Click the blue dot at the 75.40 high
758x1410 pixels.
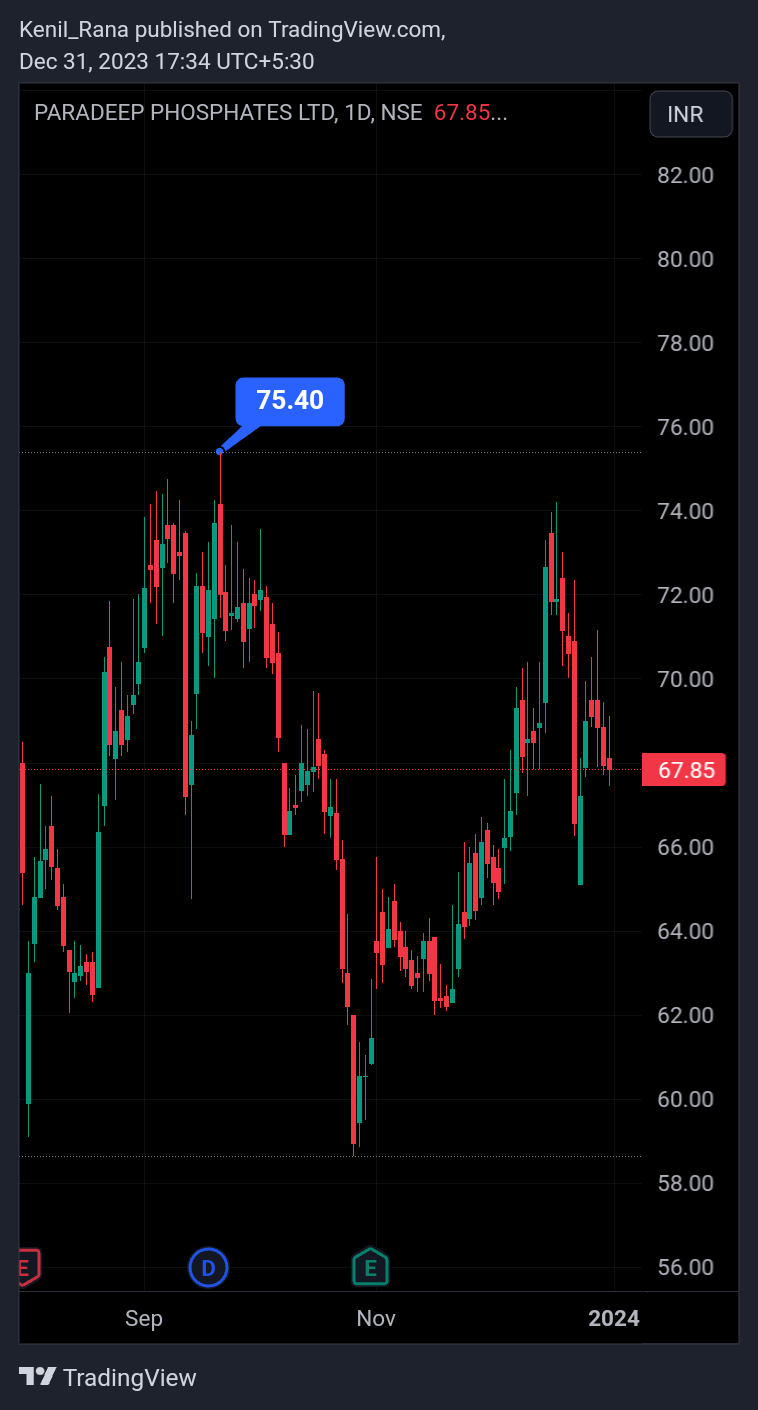[x=220, y=452]
